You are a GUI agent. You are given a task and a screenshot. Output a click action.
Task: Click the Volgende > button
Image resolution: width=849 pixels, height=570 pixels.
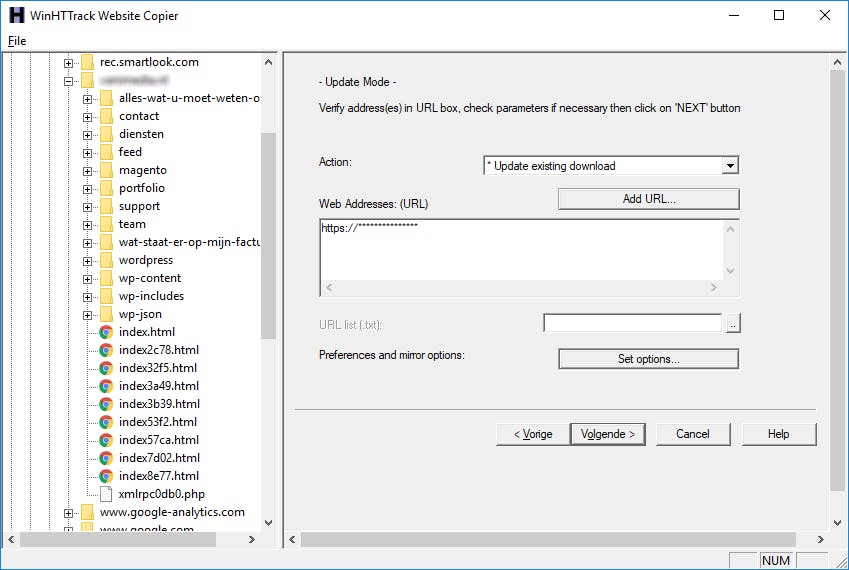point(608,434)
